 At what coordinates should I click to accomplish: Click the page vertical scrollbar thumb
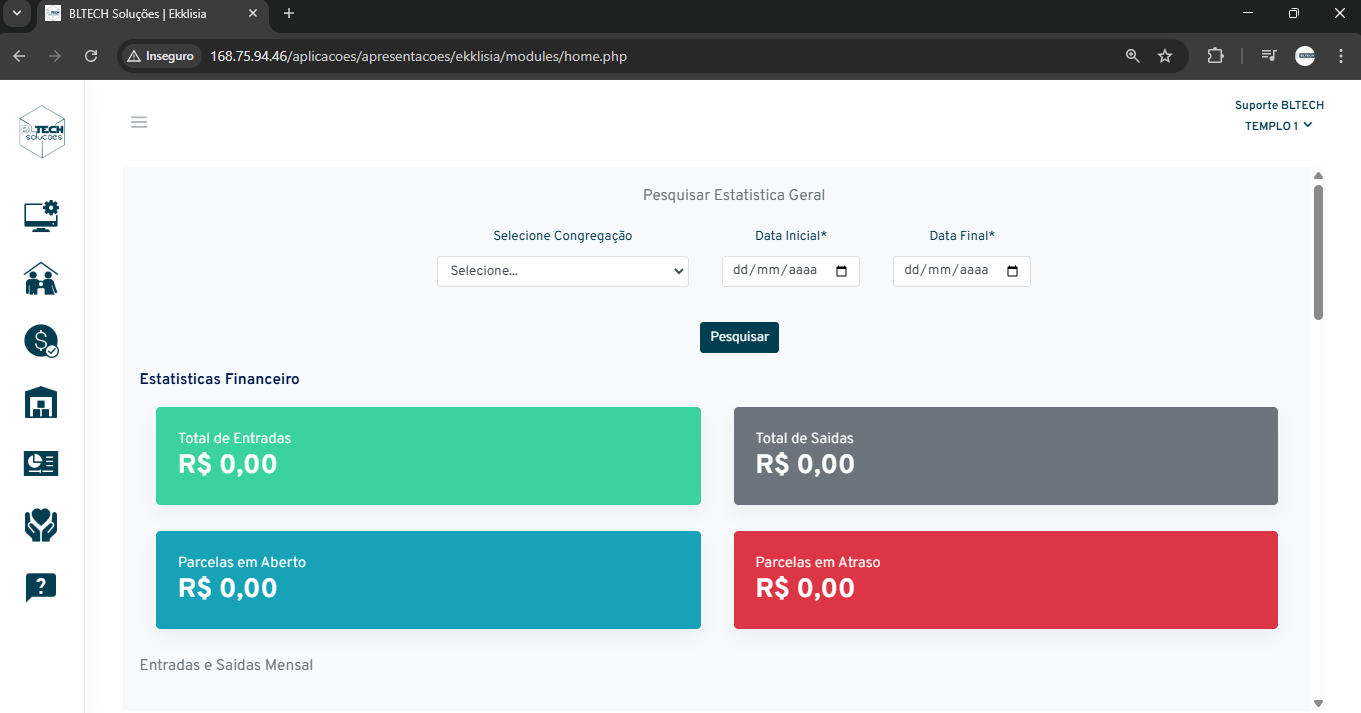1318,251
